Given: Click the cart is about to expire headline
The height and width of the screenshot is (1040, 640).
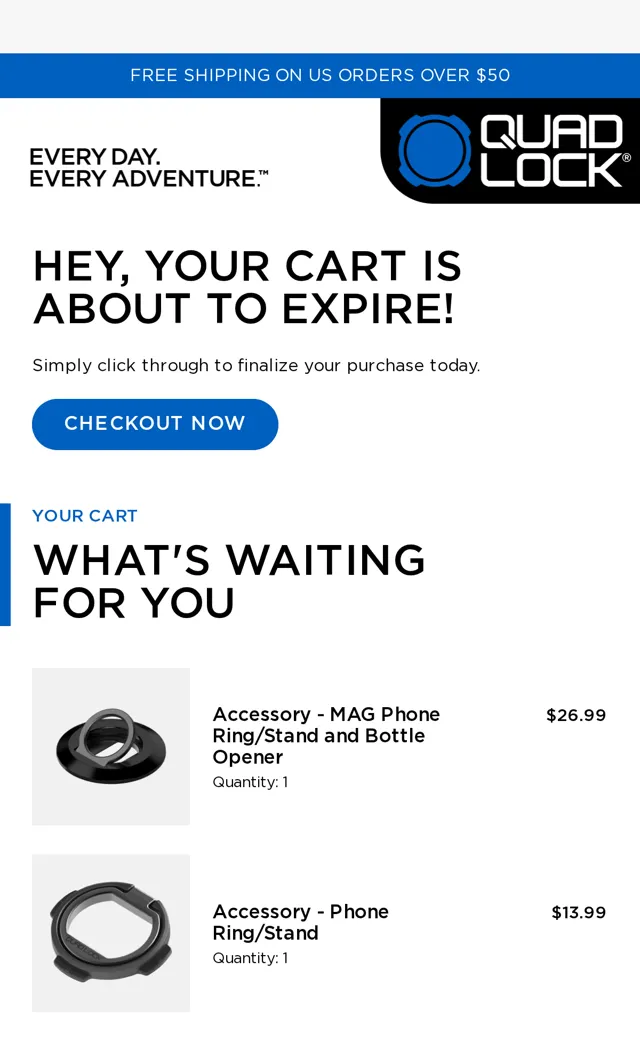Looking at the screenshot, I should [x=247, y=287].
